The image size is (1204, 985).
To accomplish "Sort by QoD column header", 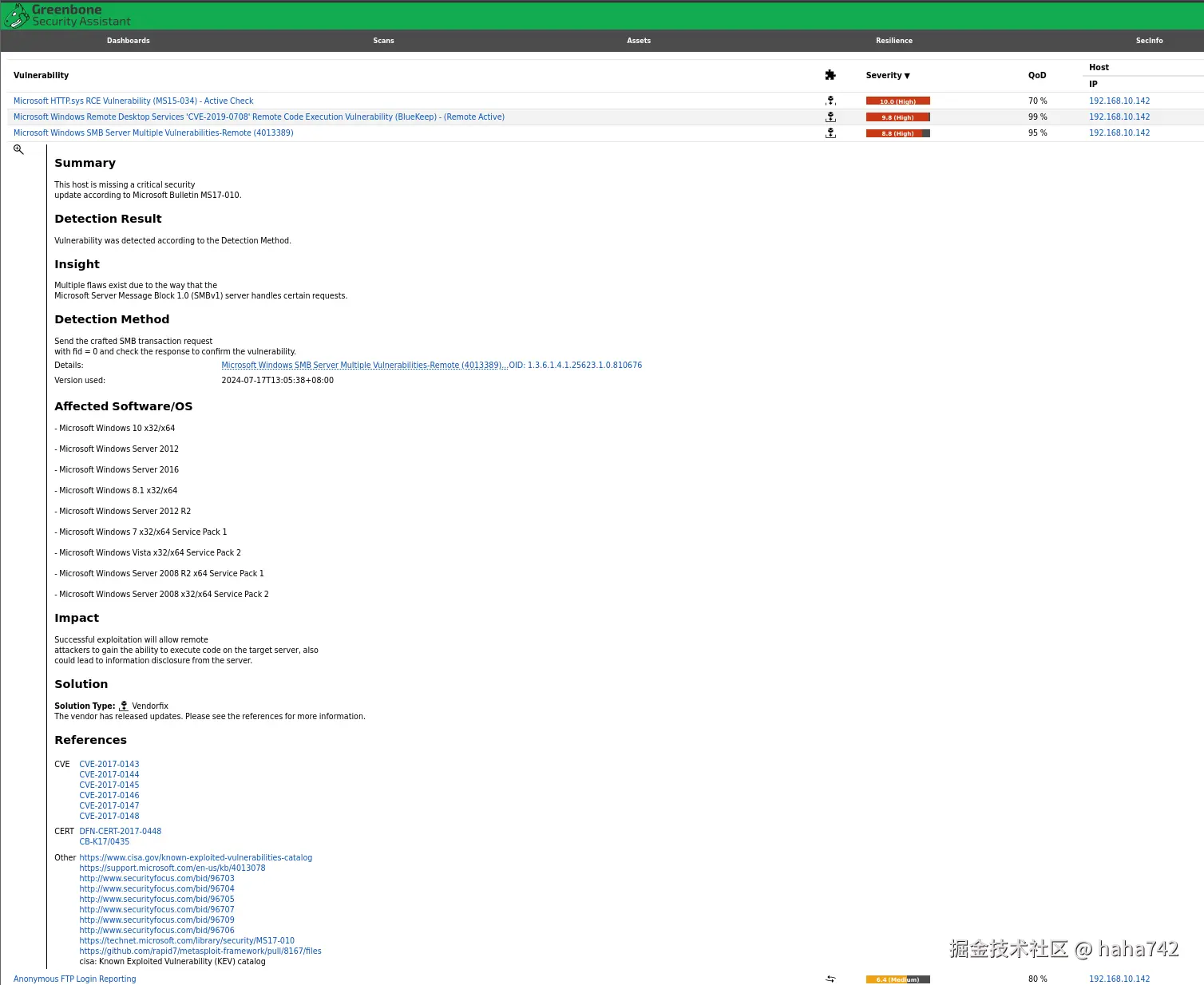I will tap(1037, 75).
